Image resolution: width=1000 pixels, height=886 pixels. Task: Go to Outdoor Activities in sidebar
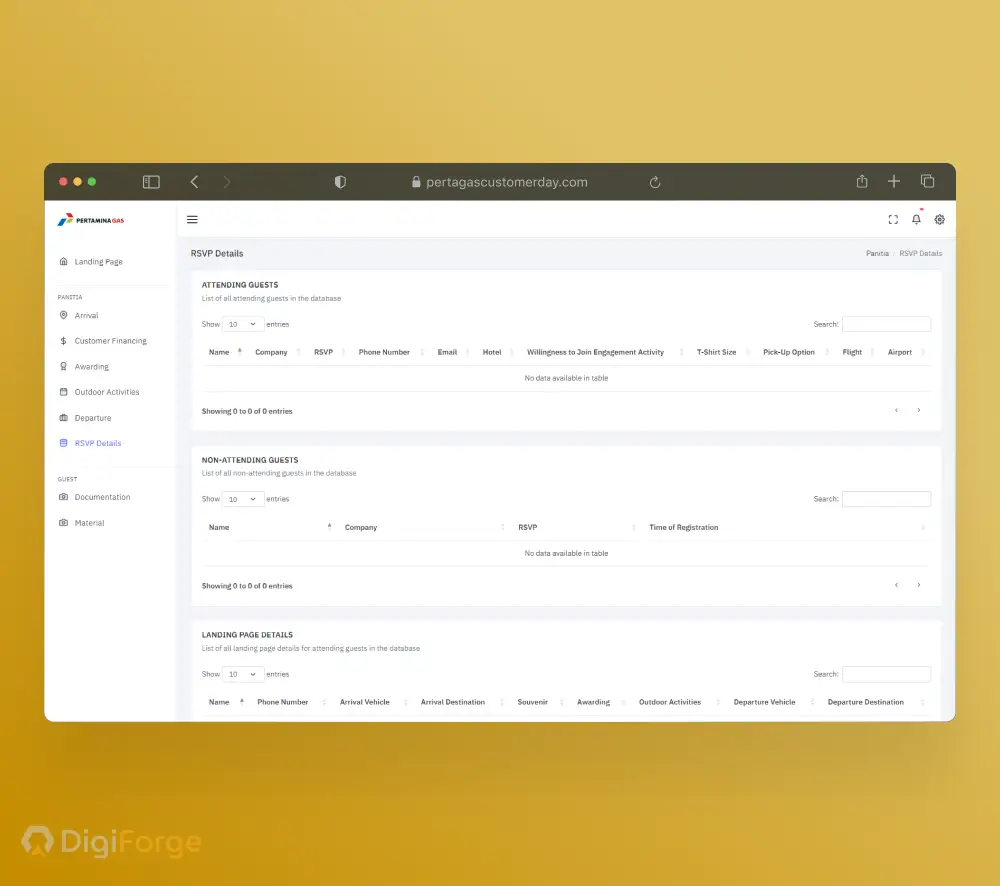coord(106,392)
